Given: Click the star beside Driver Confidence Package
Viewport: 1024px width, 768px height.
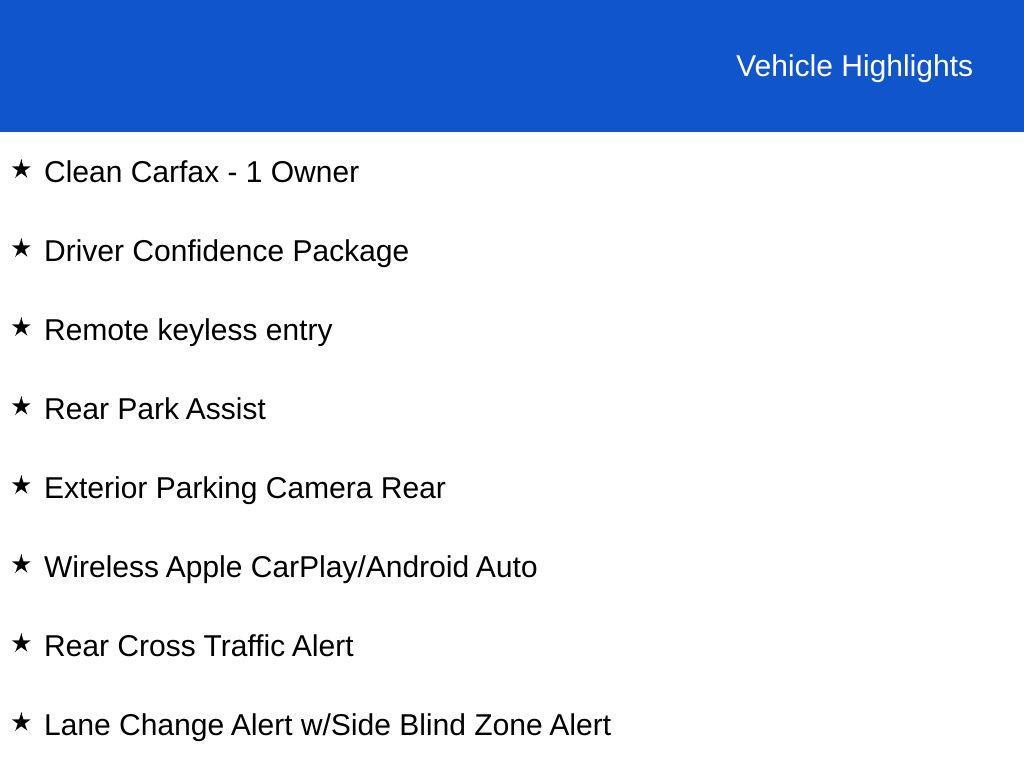Looking at the screenshot, I should click(21, 248).
